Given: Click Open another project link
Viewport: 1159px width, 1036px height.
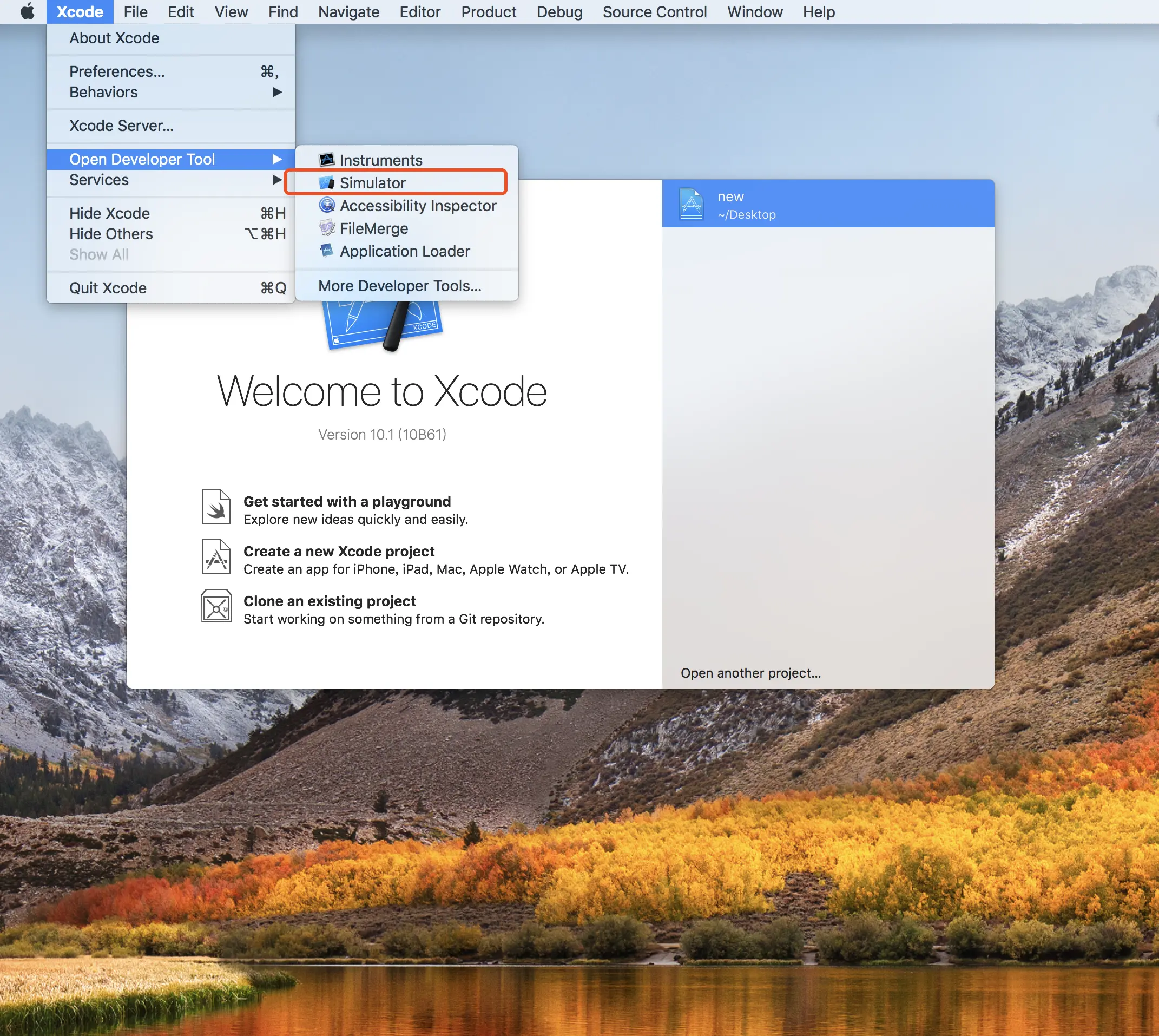Looking at the screenshot, I should click(x=750, y=673).
